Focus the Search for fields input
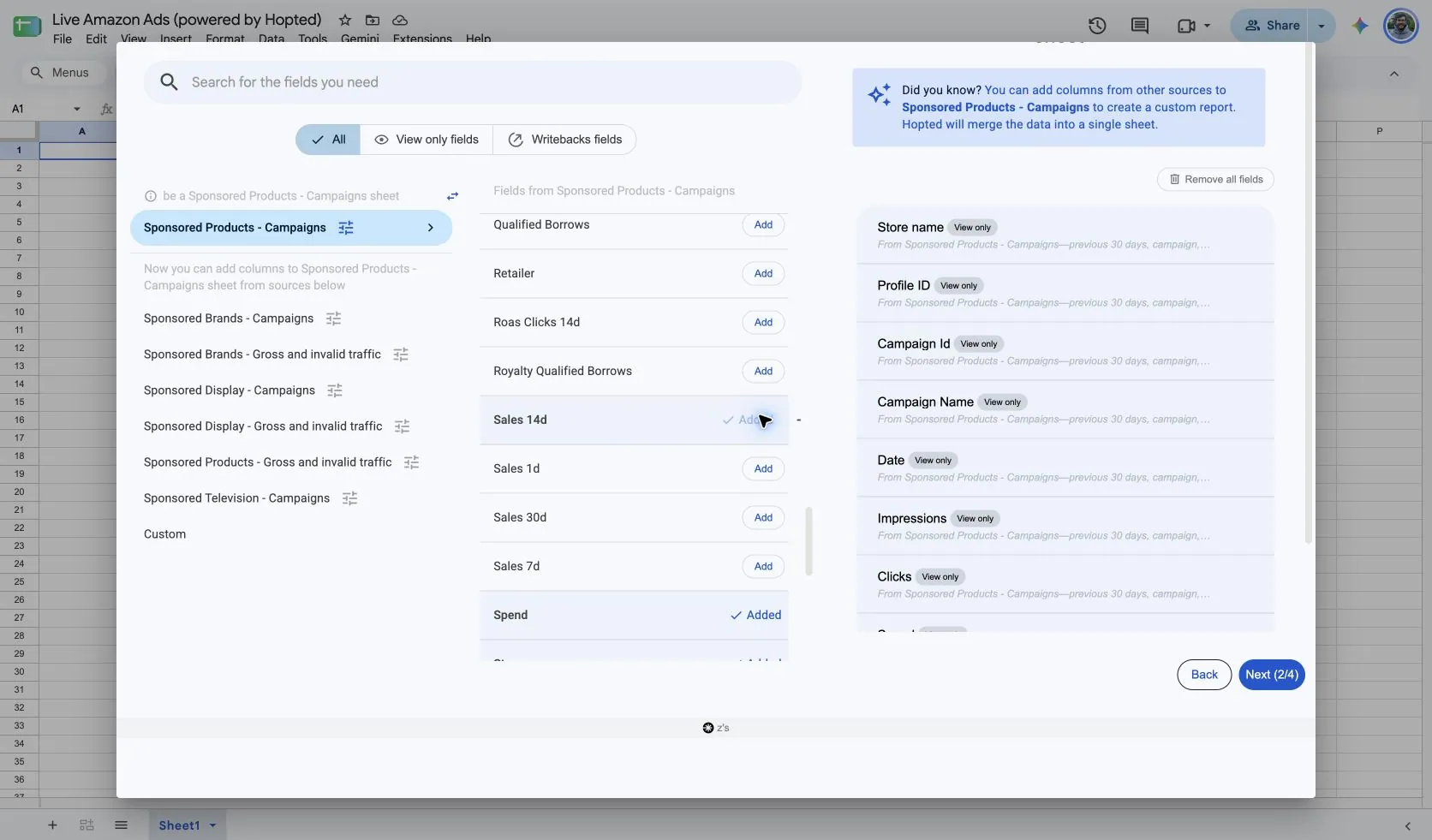 tap(473, 82)
